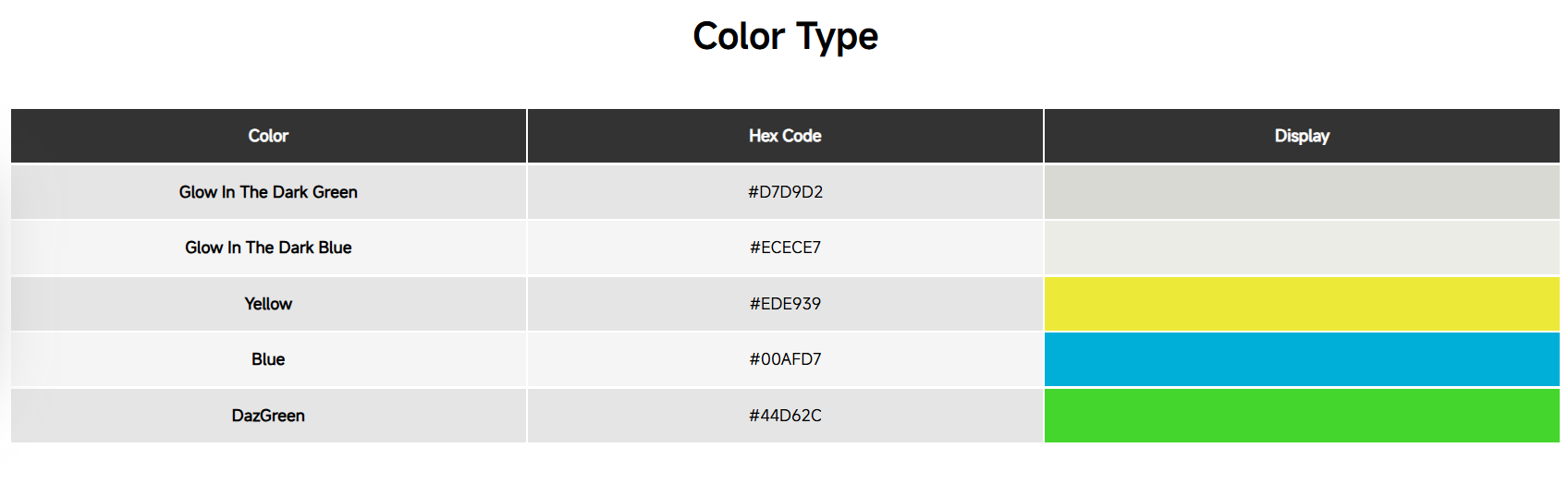Viewport: 1568px width, 484px height.
Task: Click the Yellow color name cell
Action: pos(268,304)
